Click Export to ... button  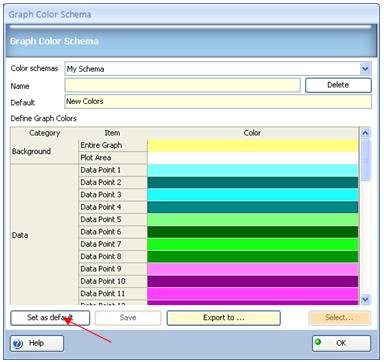[223, 318]
